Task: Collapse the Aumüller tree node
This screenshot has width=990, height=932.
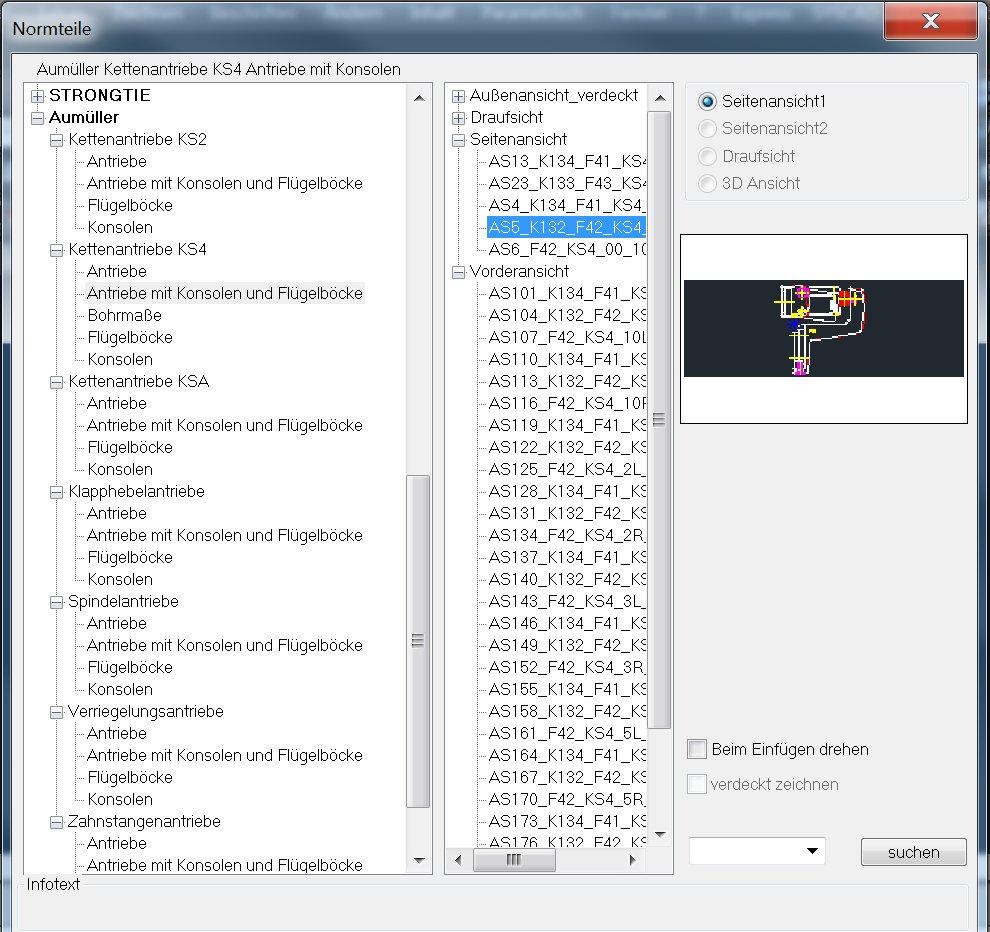Action: tap(38, 118)
